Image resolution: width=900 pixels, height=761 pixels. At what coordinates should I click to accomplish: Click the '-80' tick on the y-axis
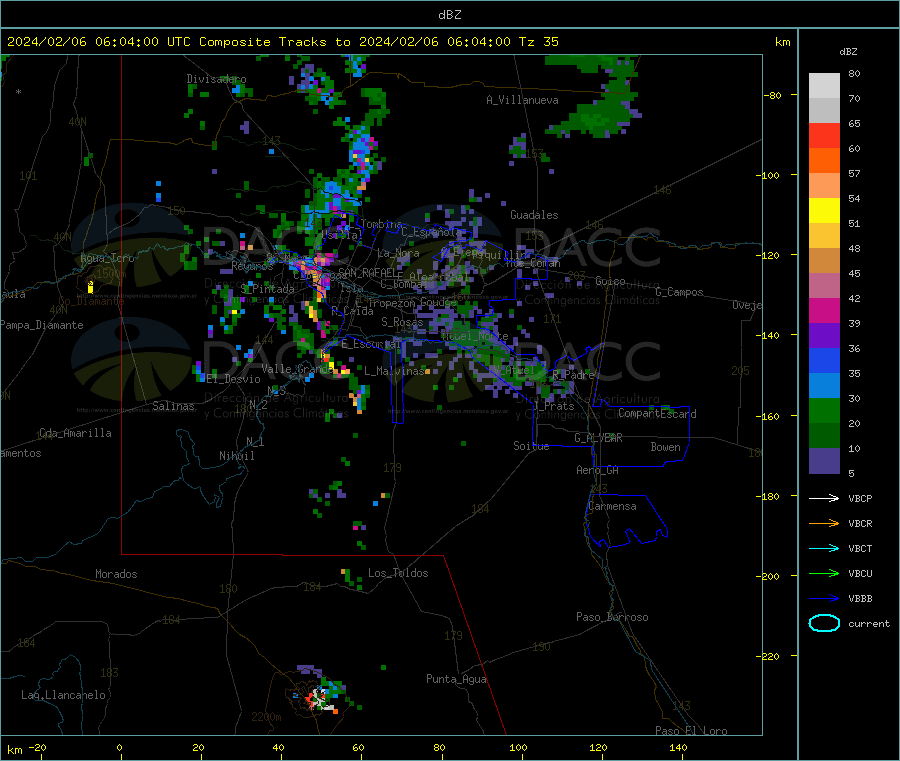[773, 95]
